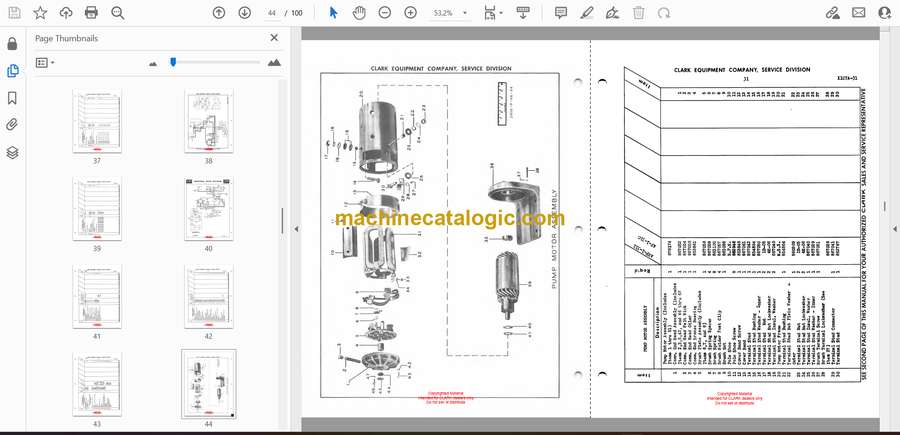
Task: Choose the selection arrow tool
Action: click(333, 13)
